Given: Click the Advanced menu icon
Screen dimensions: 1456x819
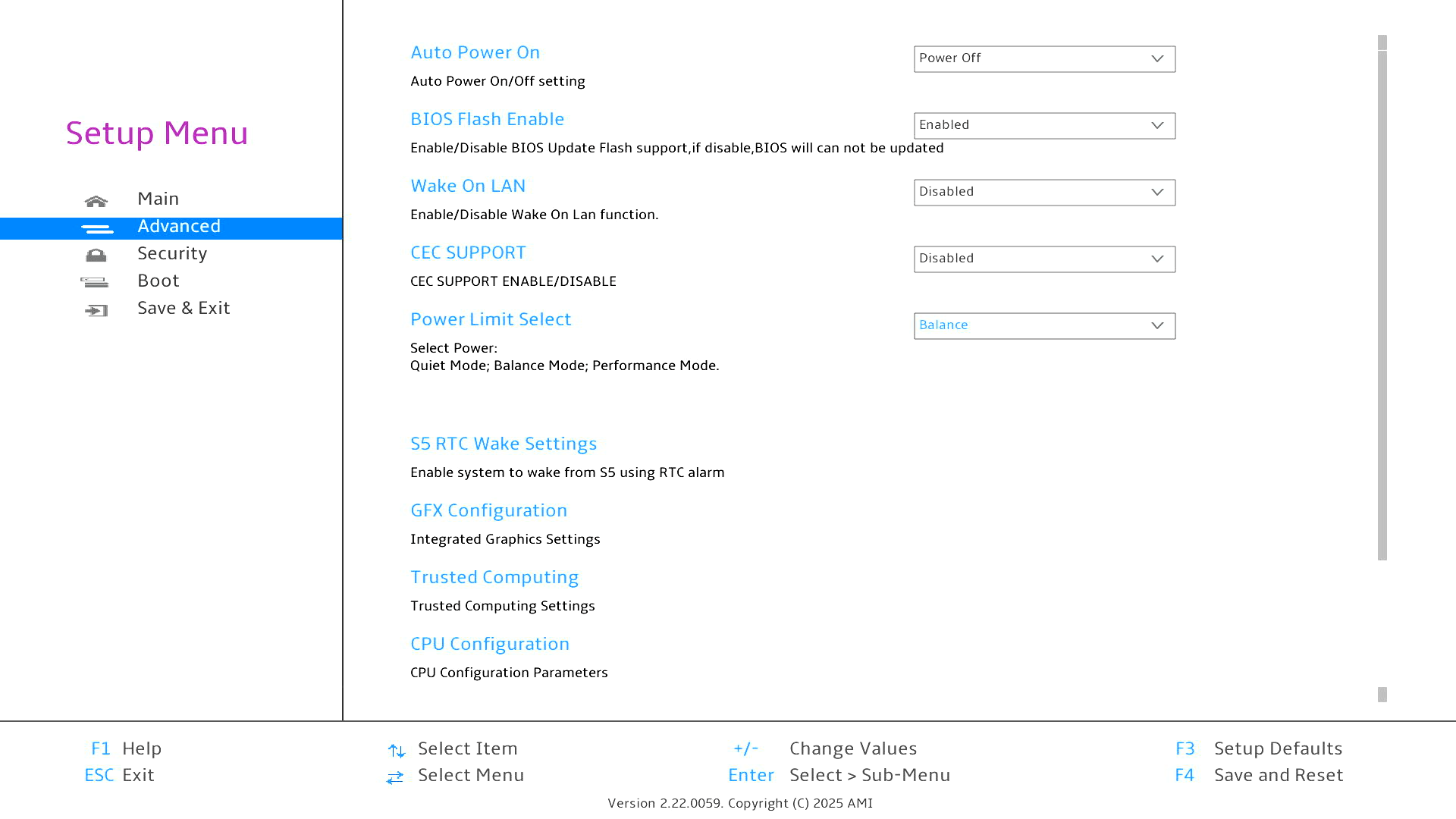Looking at the screenshot, I should pyautogui.click(x=97, y=228).
